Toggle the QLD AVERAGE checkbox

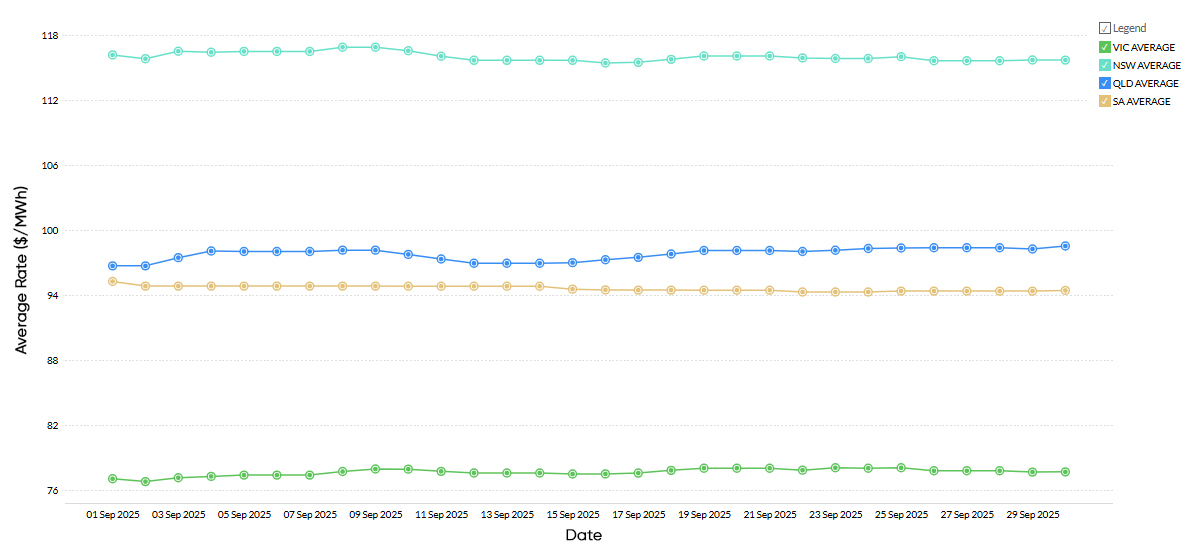pos(1104,83)
